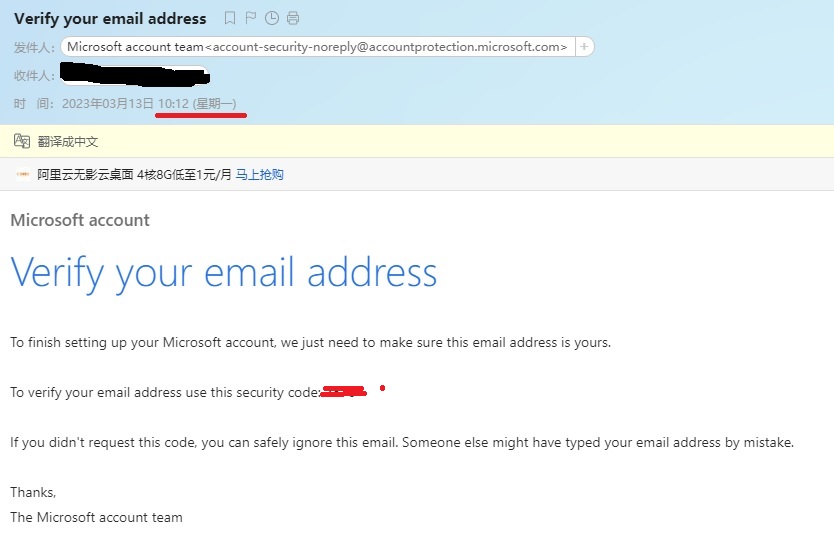834x559 pixels.
Task: Click the 2023年03月13日 date text
Action: point(108,104)
